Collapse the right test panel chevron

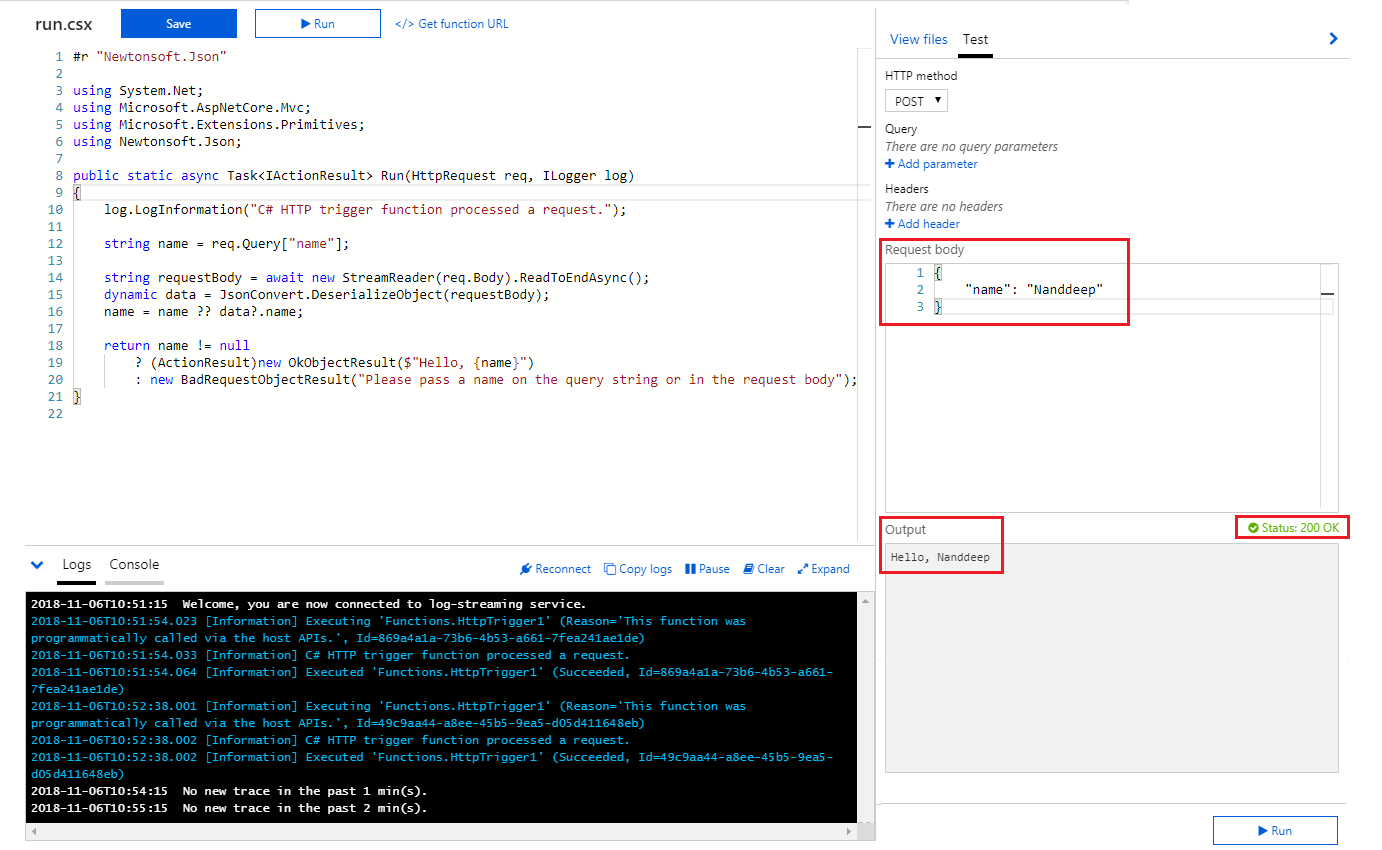point(1333,39)
